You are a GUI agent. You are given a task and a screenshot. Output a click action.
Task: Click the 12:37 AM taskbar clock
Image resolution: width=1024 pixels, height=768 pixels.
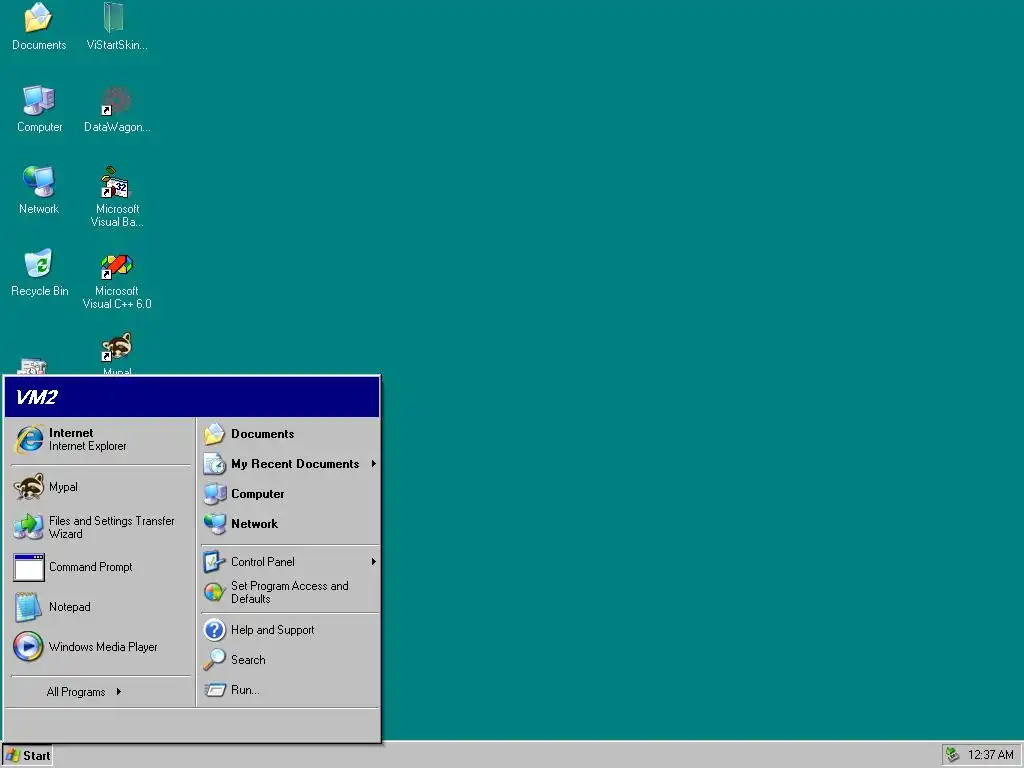pyautogui.click(x=990, y=755)
